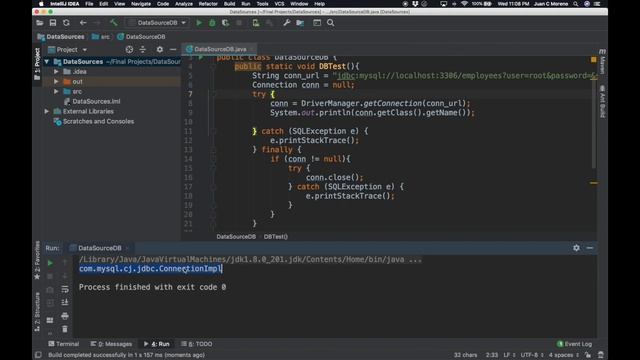The height and width of the screenshot is (360, 640).
Task: Build project with the green hammer
Action: point(113,23)
